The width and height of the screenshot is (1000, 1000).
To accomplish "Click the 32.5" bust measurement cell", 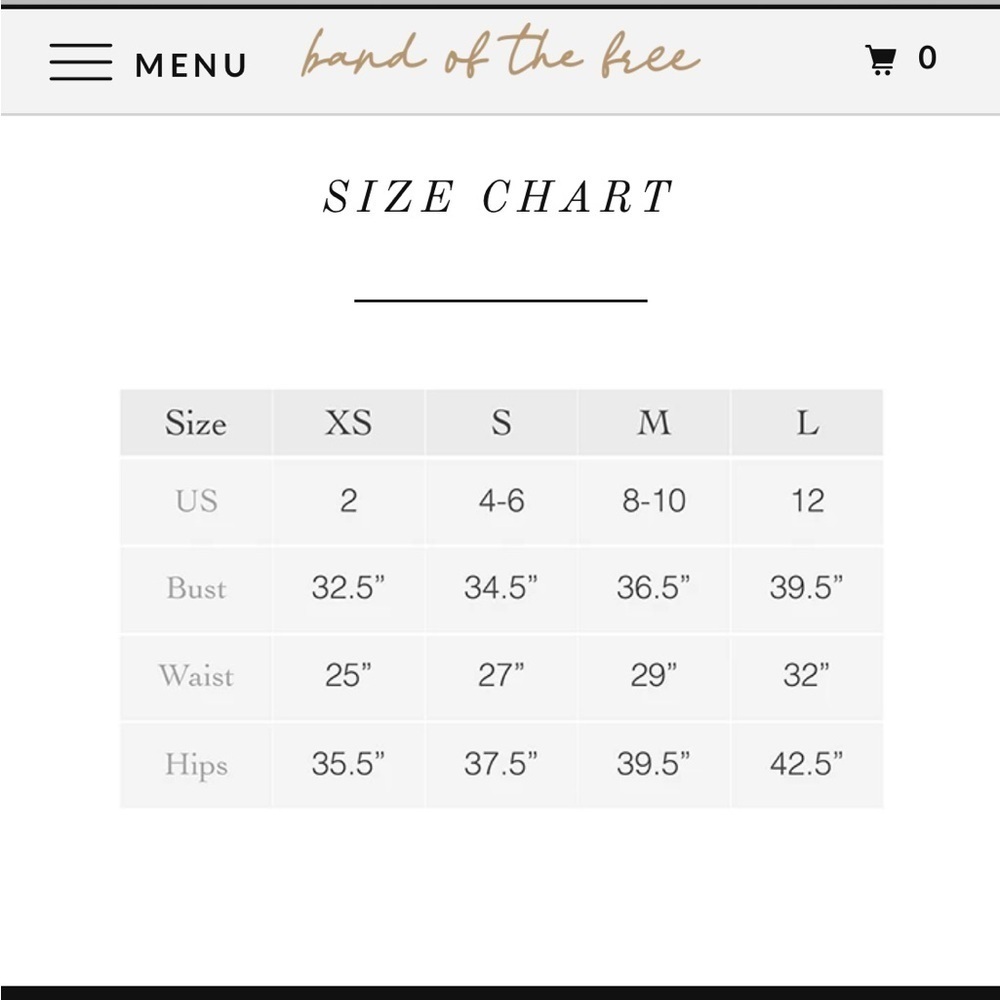I will (x=348, y=588).
